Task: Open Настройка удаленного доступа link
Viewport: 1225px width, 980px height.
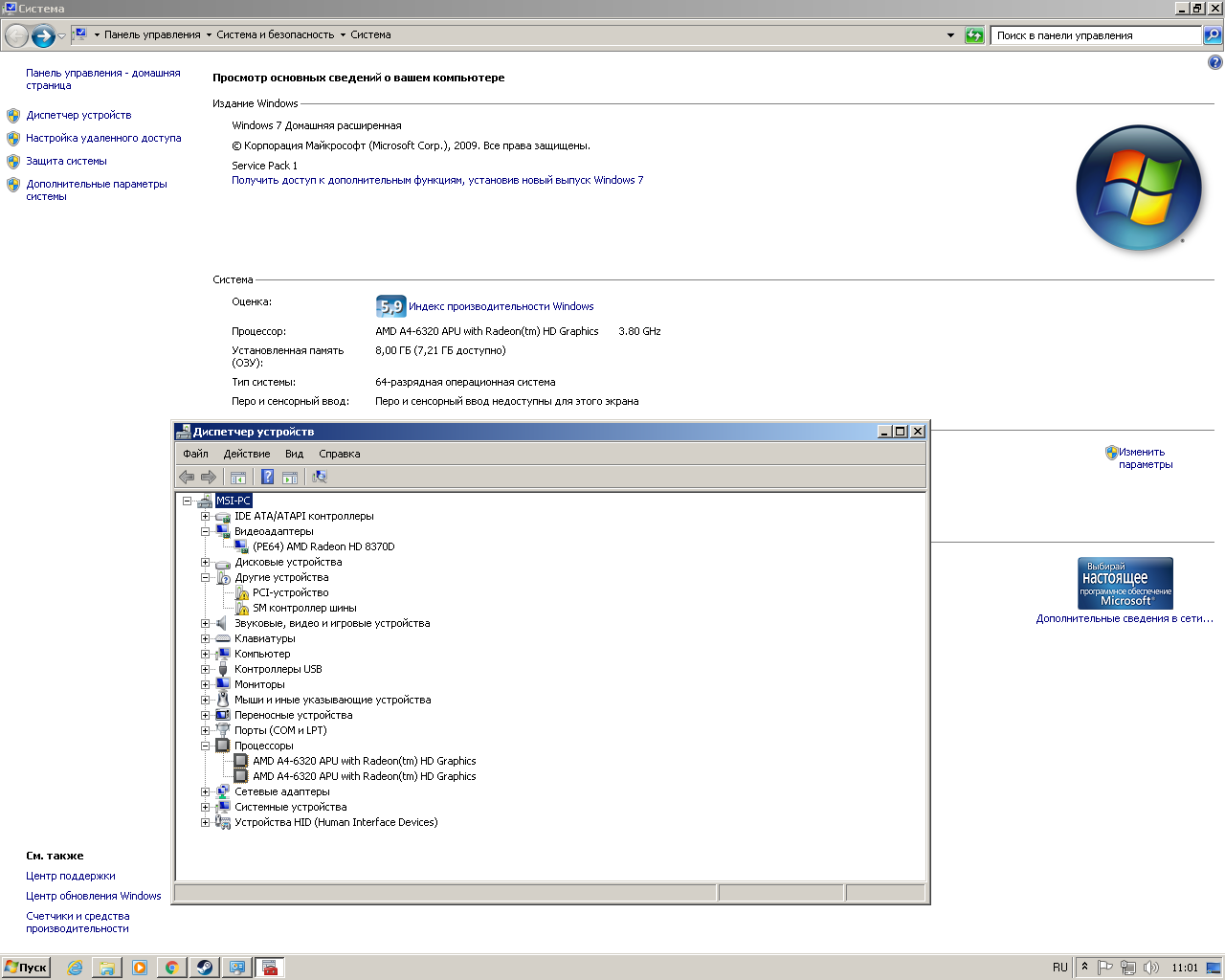Action: [103, 139]
